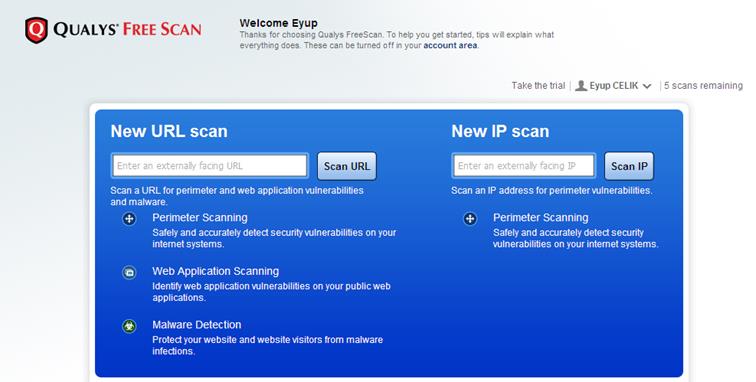The image size is (756, 382).
Task: Focus the externally facing IP input field
Action: [x=524, y=166]
